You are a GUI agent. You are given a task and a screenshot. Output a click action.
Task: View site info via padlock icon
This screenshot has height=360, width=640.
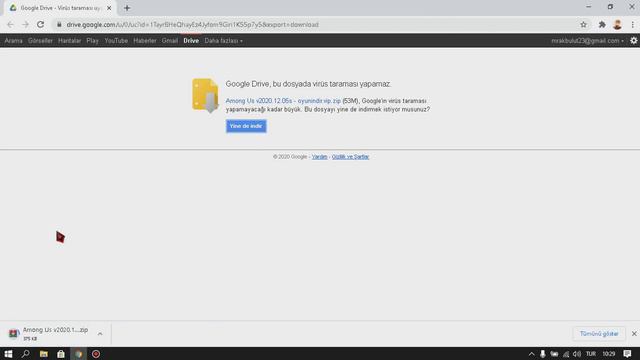pos(59,24)
